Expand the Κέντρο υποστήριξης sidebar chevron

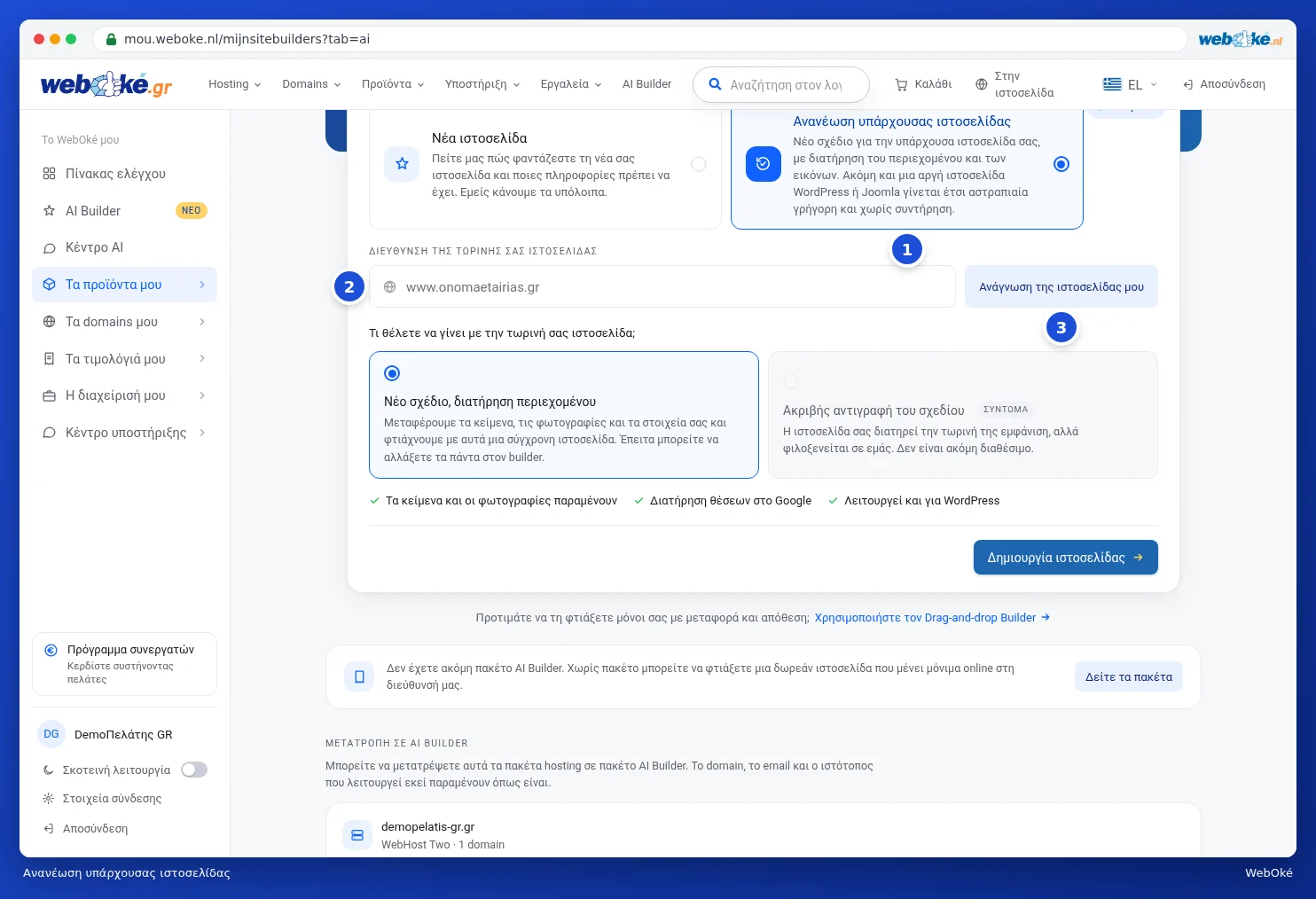click(202, 433)
